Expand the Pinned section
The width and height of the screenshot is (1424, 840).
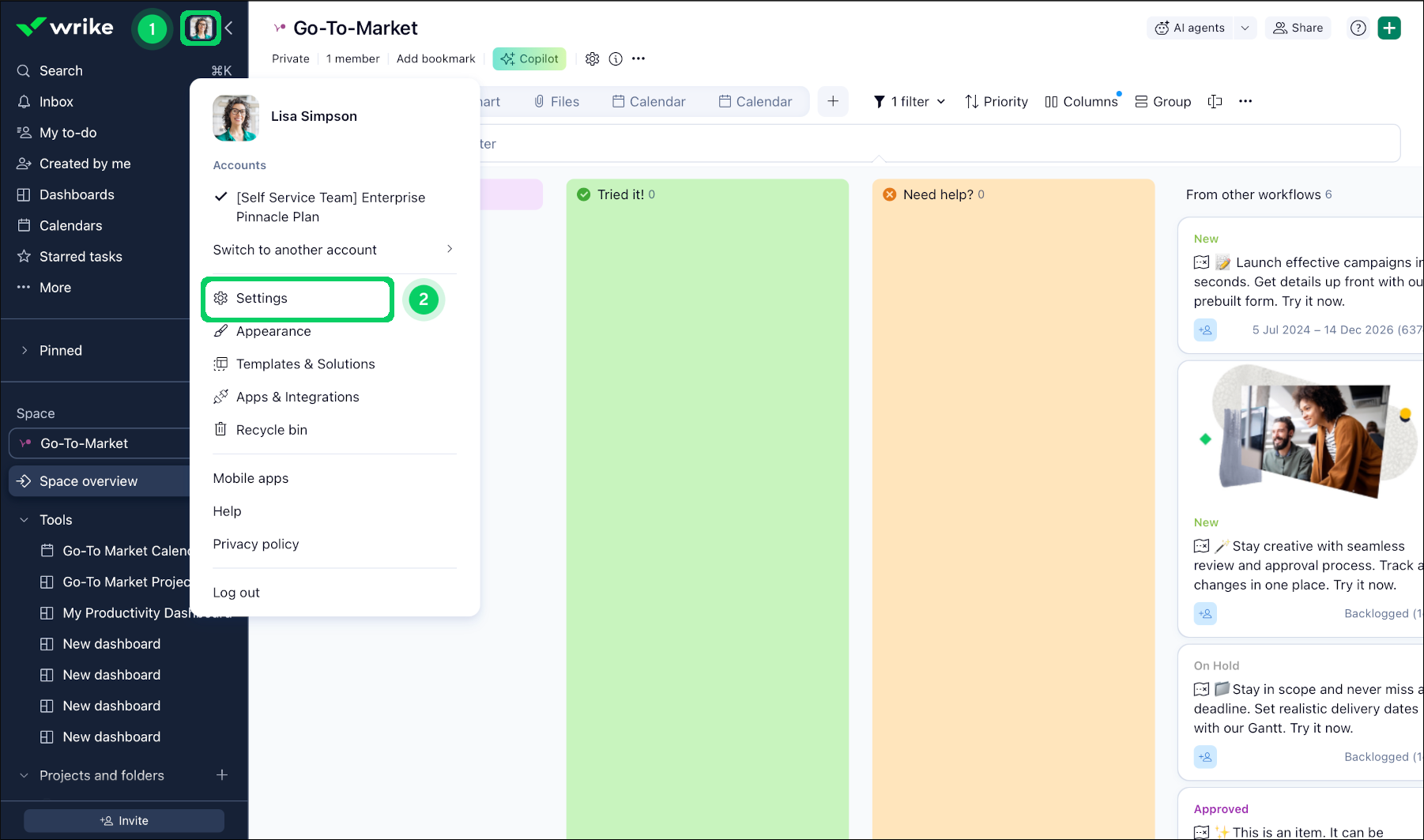(24, 350)
